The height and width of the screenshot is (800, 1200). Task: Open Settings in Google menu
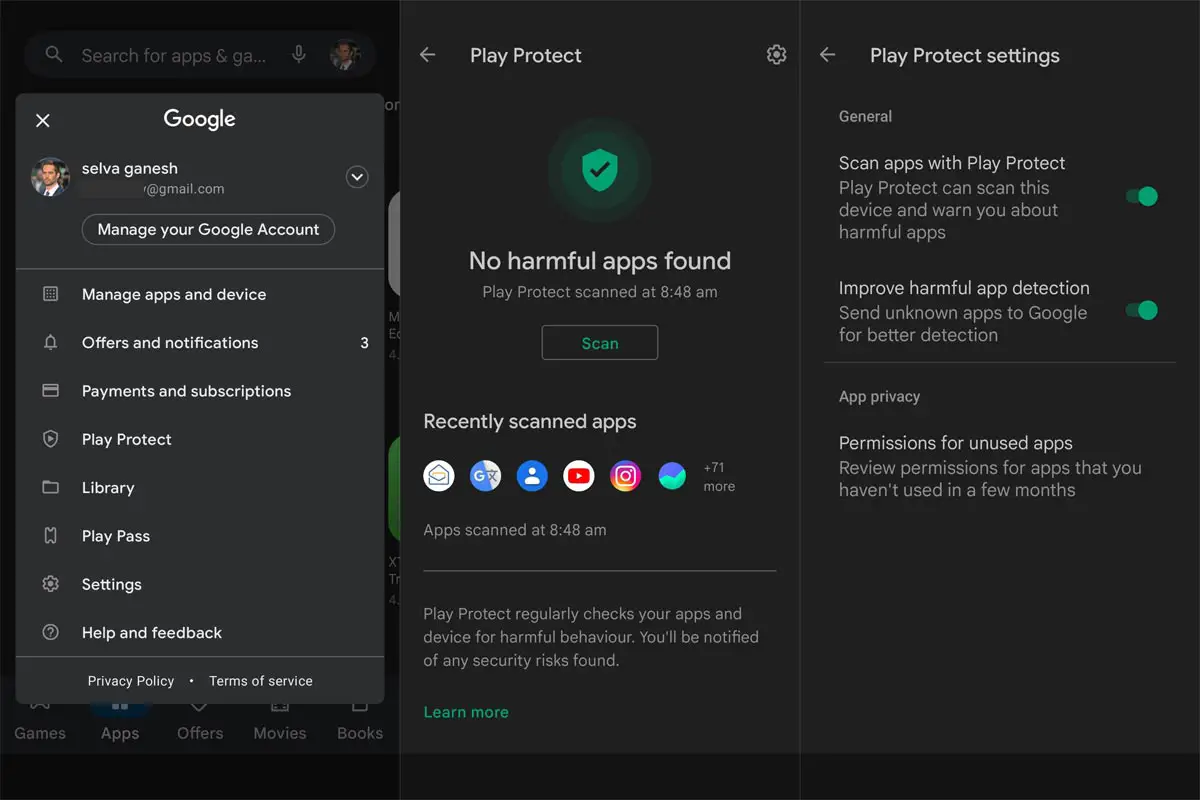coord(200,584)
